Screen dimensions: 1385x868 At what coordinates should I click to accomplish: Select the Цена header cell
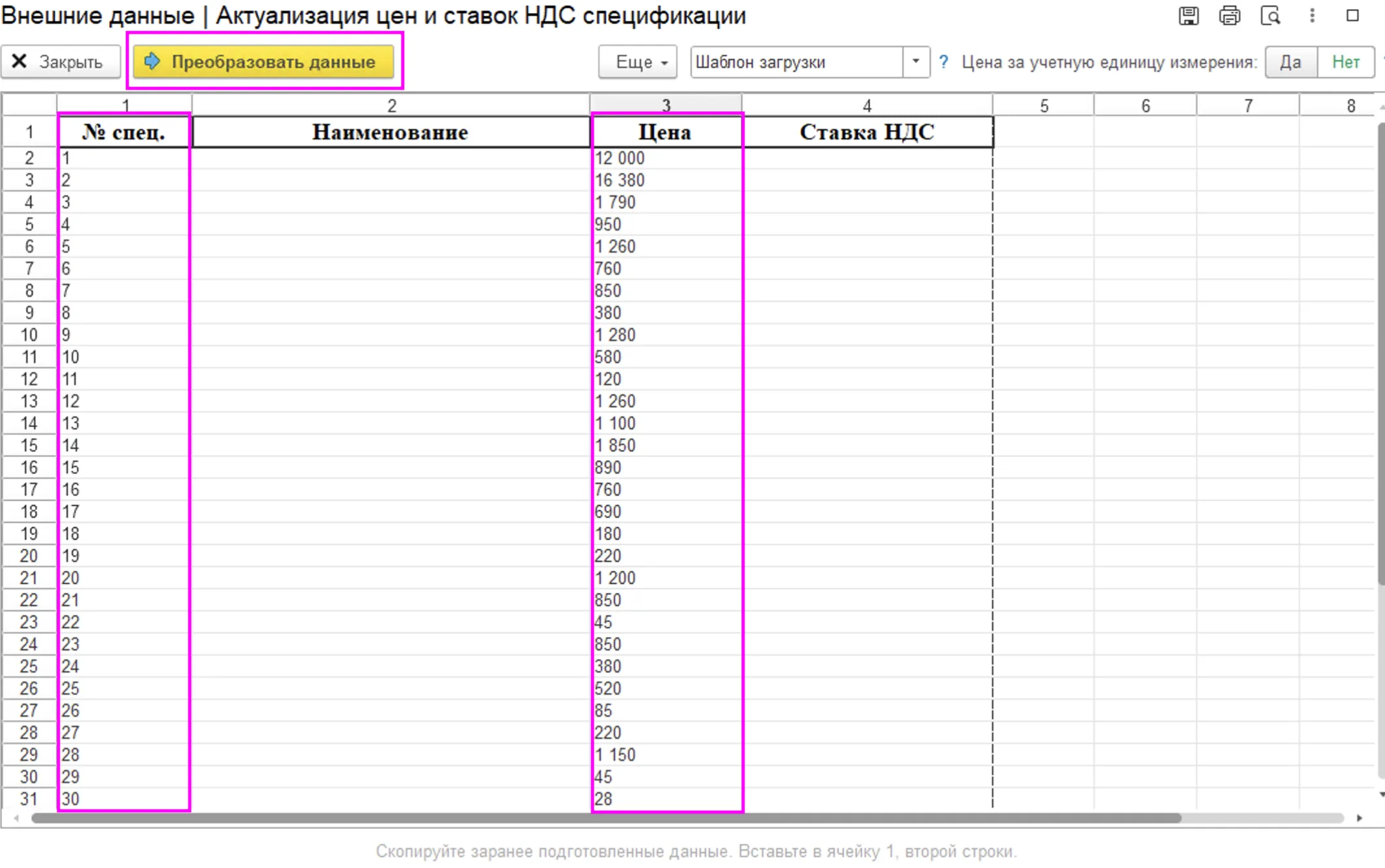[x=666, y=133]
